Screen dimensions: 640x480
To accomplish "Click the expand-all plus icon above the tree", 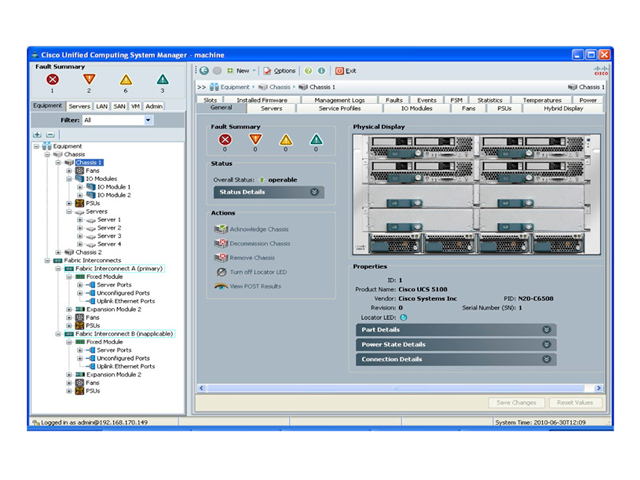I will pos(37,134).
